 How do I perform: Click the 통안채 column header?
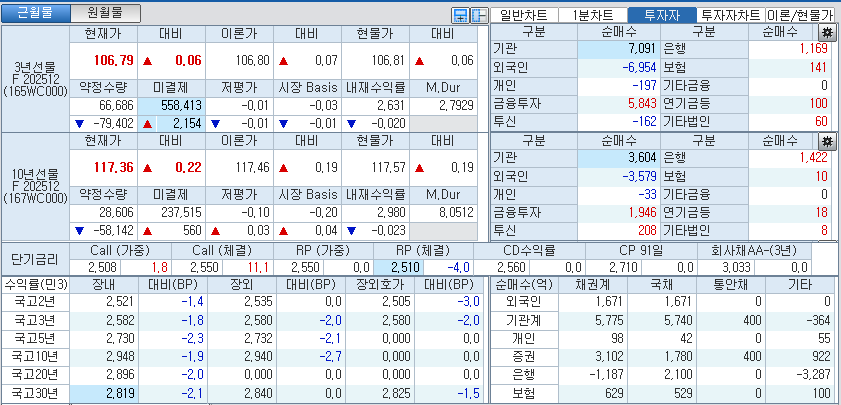point(731,284)
